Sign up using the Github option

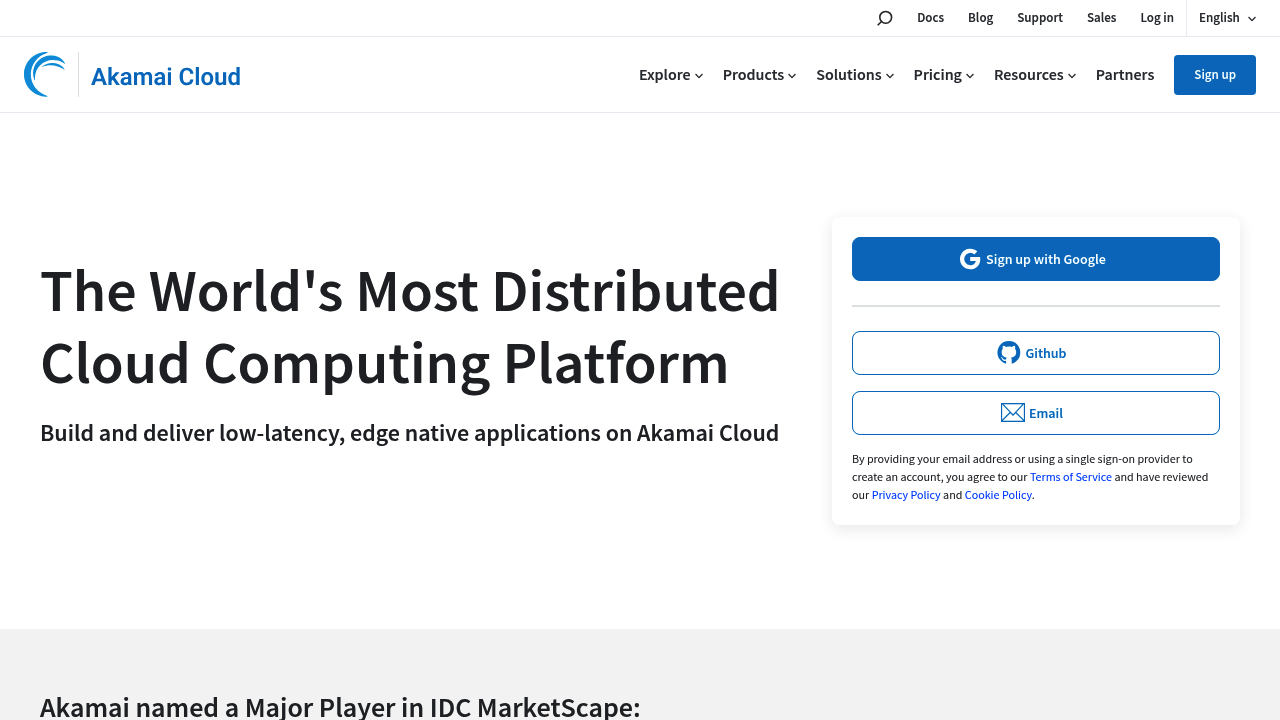1036,352
